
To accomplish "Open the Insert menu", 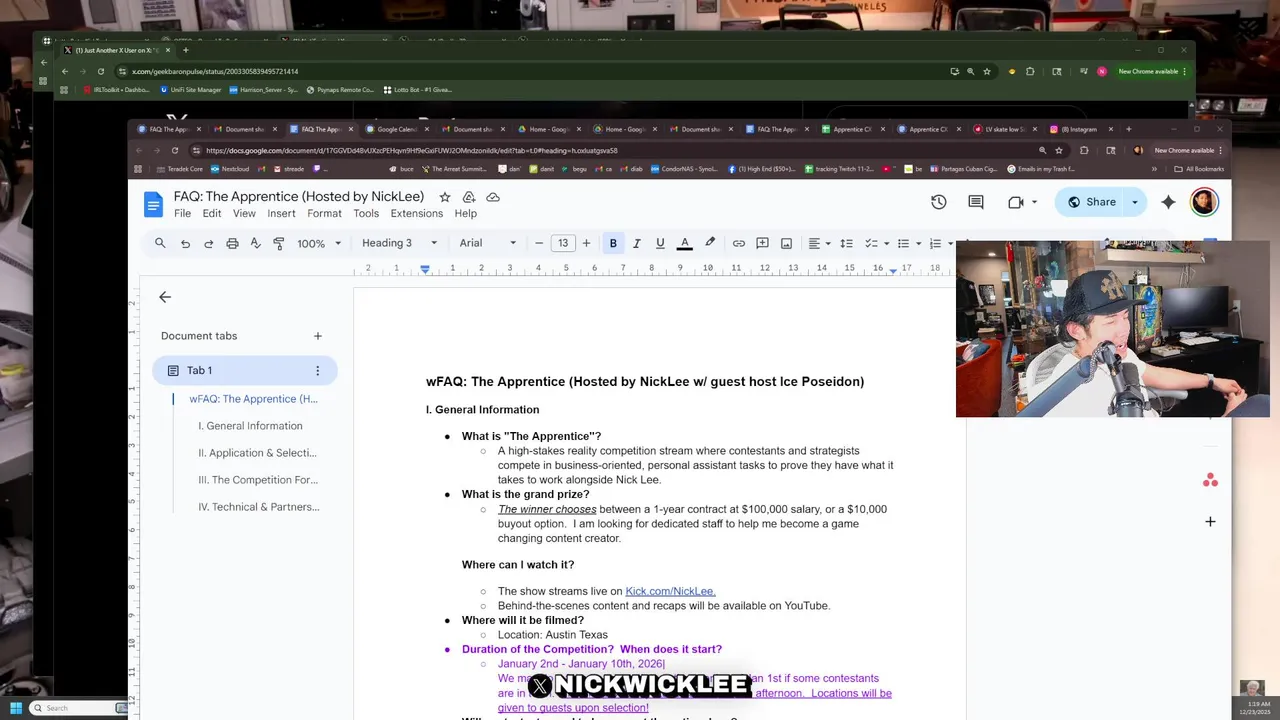I will tap(281, 213).
